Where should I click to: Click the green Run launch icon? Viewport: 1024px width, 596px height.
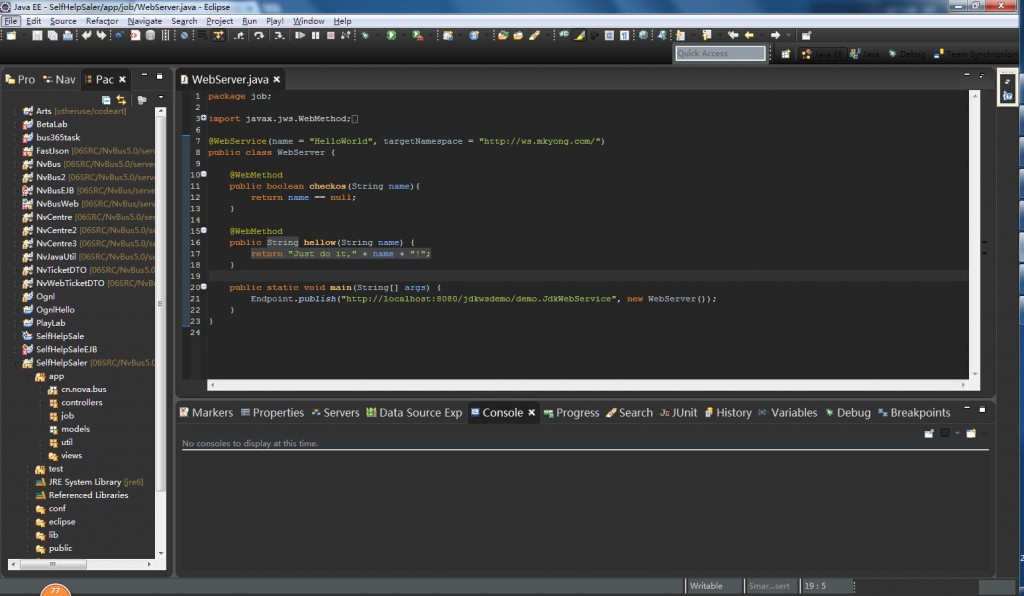[391, 35]
